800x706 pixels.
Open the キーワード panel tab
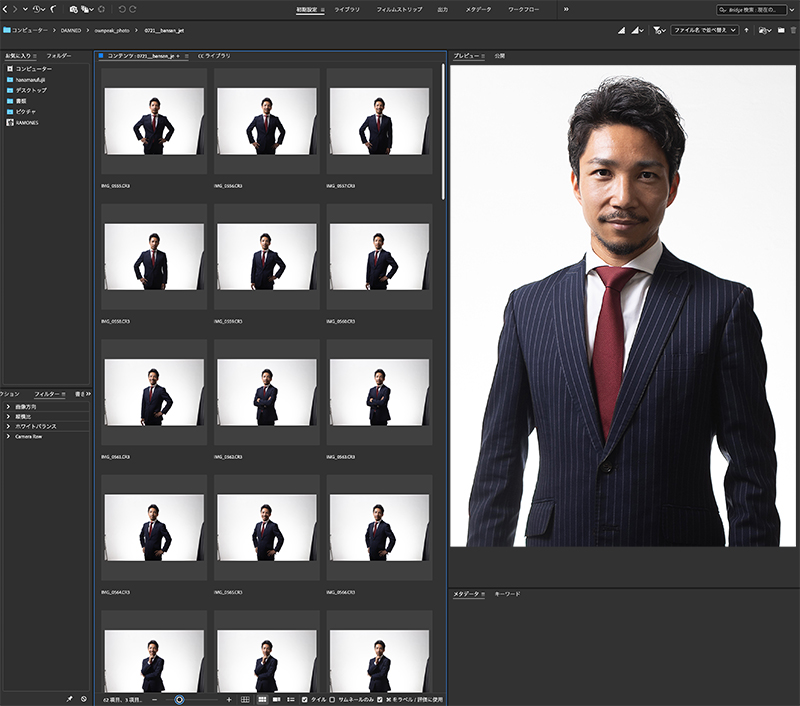[x=508, y=594]
